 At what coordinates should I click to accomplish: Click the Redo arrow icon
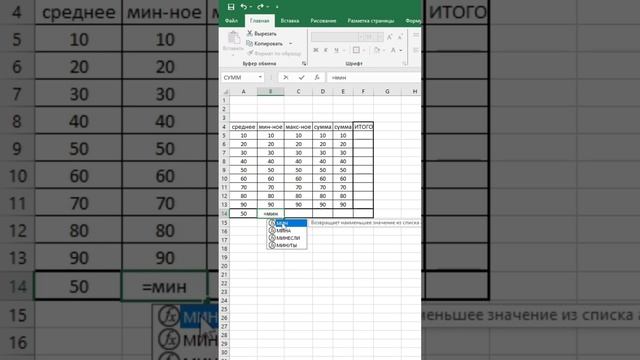point(260,7)
